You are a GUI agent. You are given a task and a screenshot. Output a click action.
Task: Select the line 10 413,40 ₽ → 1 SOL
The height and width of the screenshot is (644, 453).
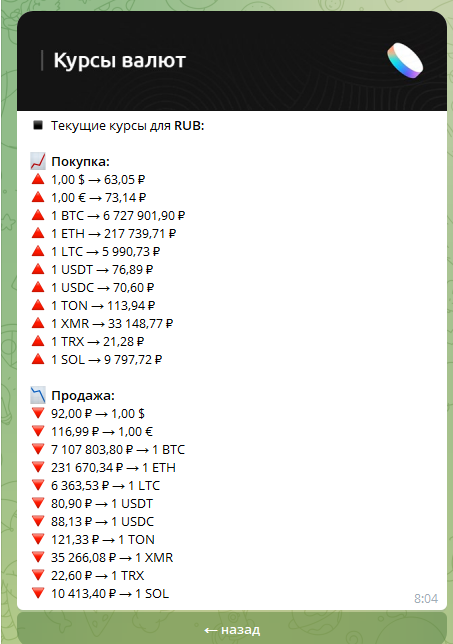pyautogui.click(x=110, y=593)
